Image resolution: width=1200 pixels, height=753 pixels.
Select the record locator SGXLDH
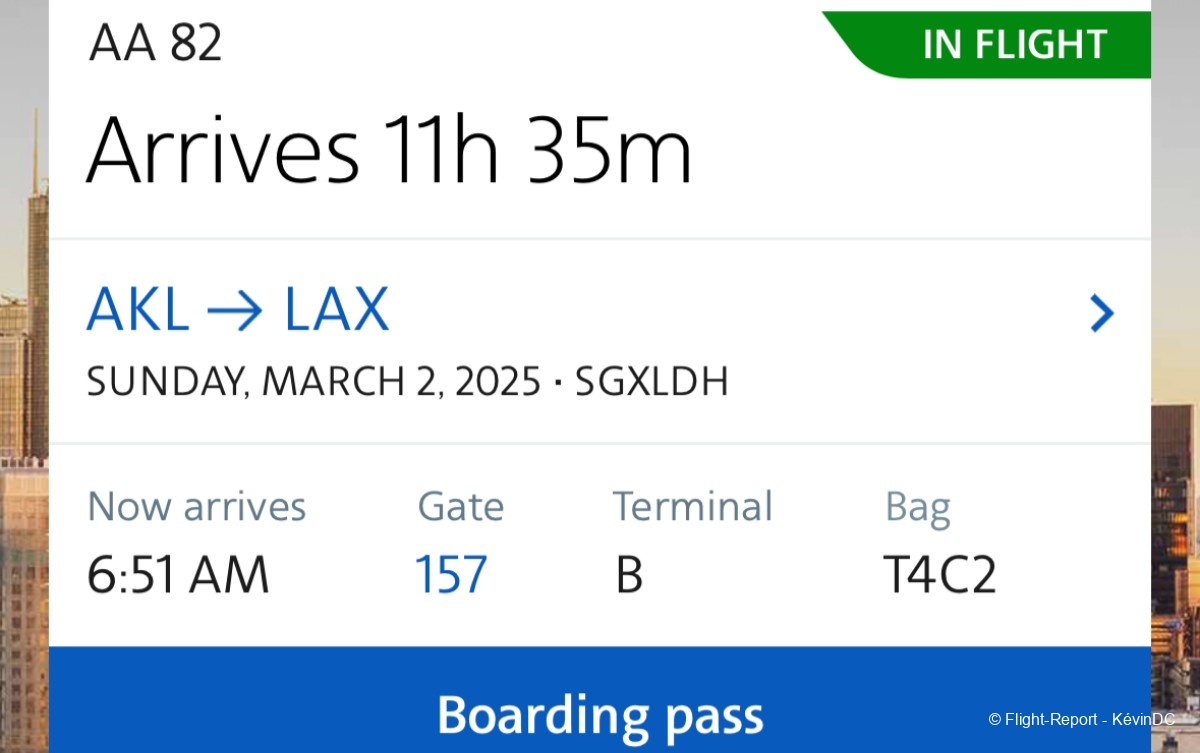651,382
